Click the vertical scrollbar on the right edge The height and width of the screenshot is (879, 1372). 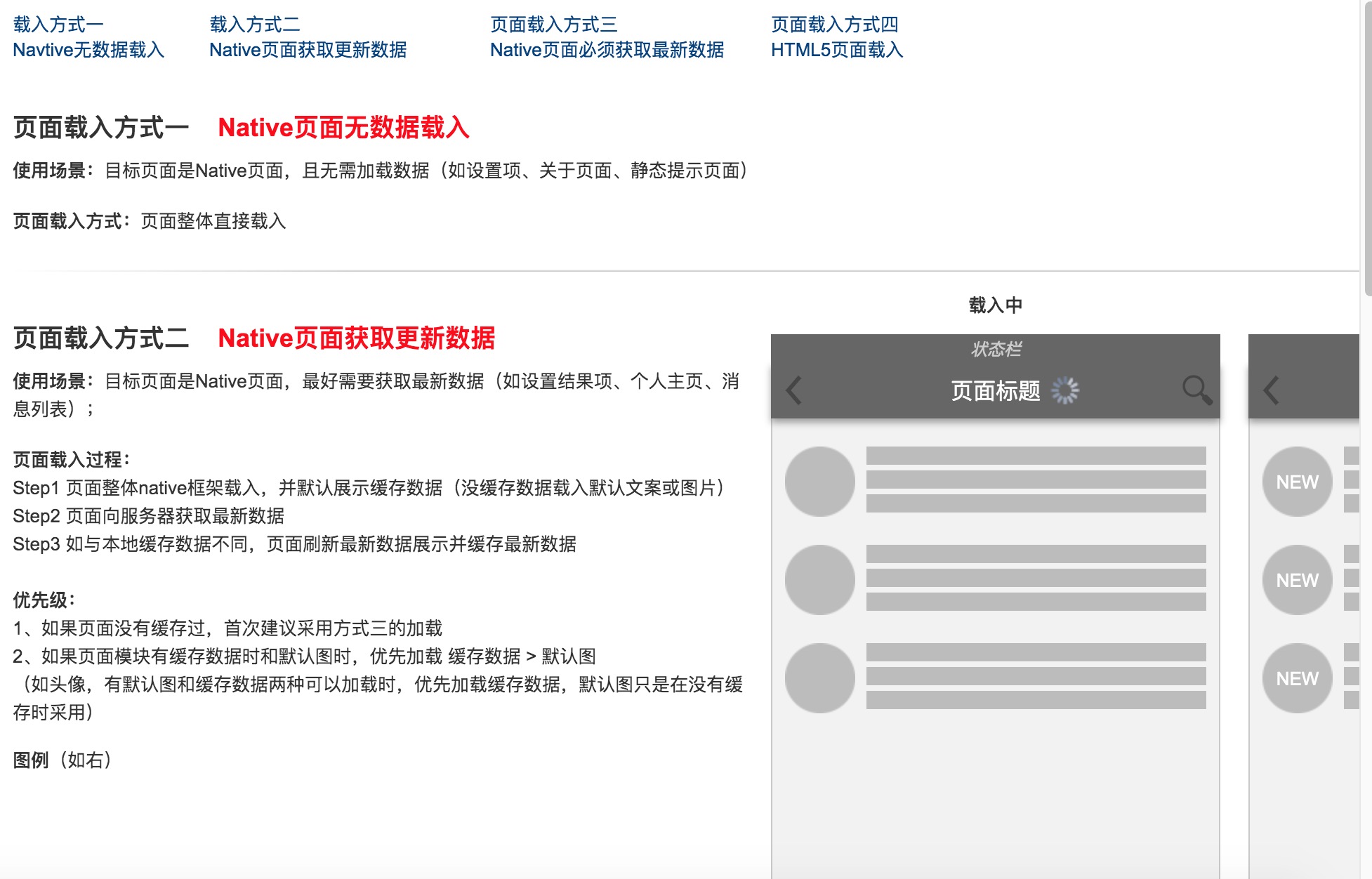pos(1367,147)
